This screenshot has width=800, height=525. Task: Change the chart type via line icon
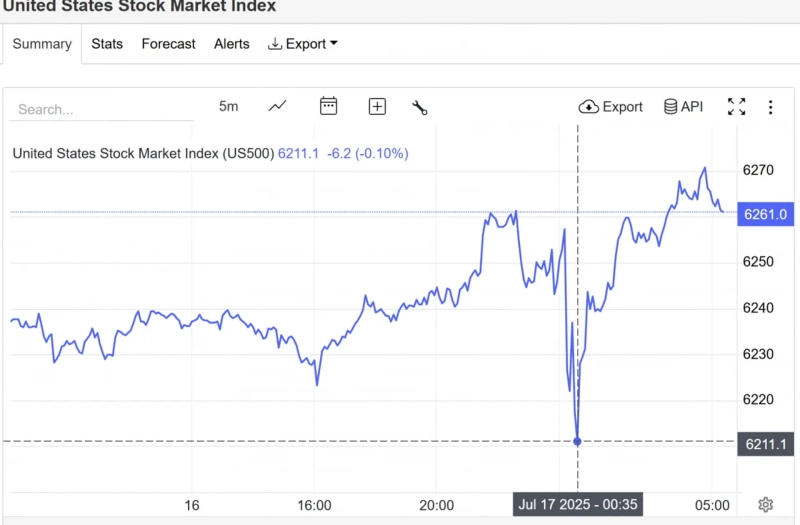278,106
